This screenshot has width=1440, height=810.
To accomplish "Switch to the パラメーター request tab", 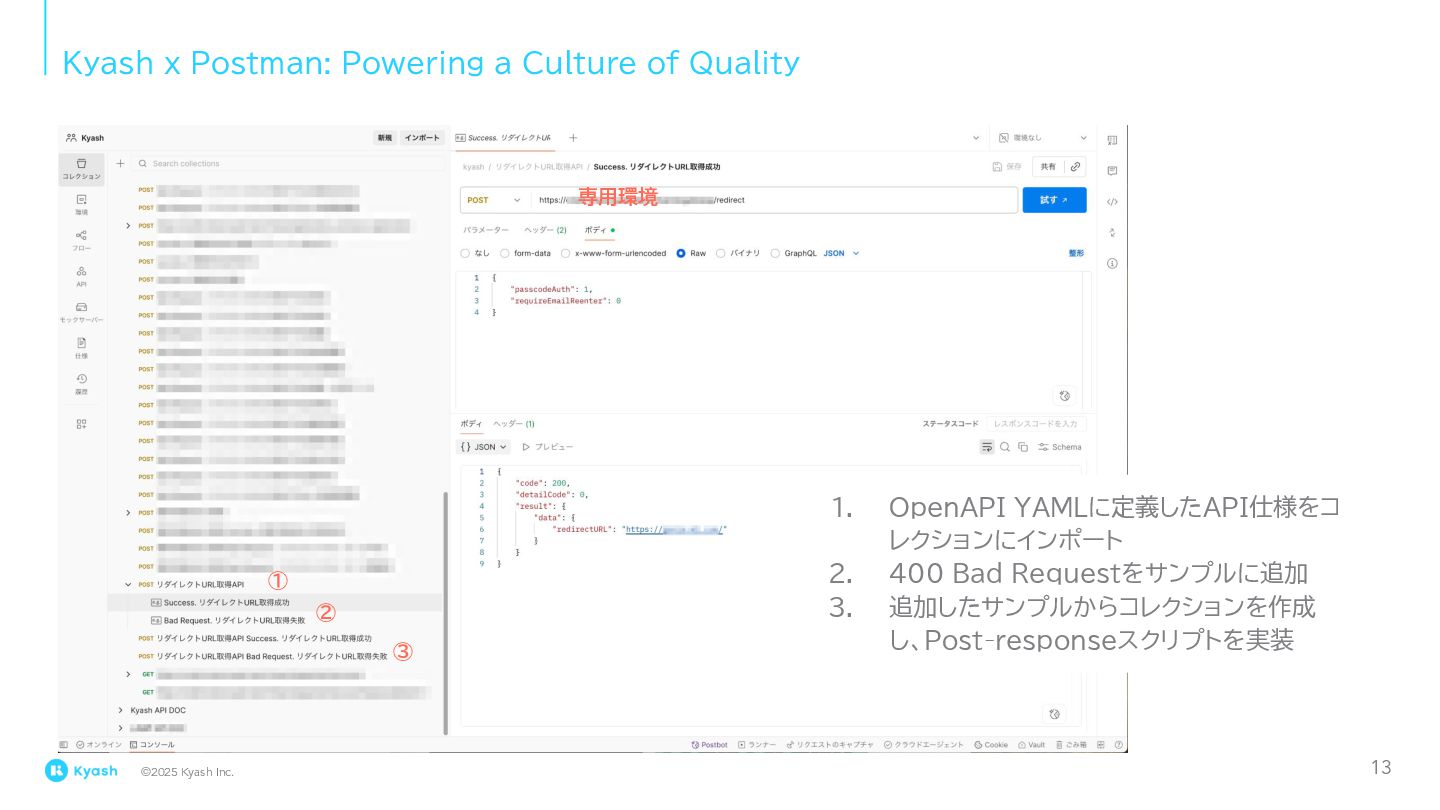I will 485,230.
